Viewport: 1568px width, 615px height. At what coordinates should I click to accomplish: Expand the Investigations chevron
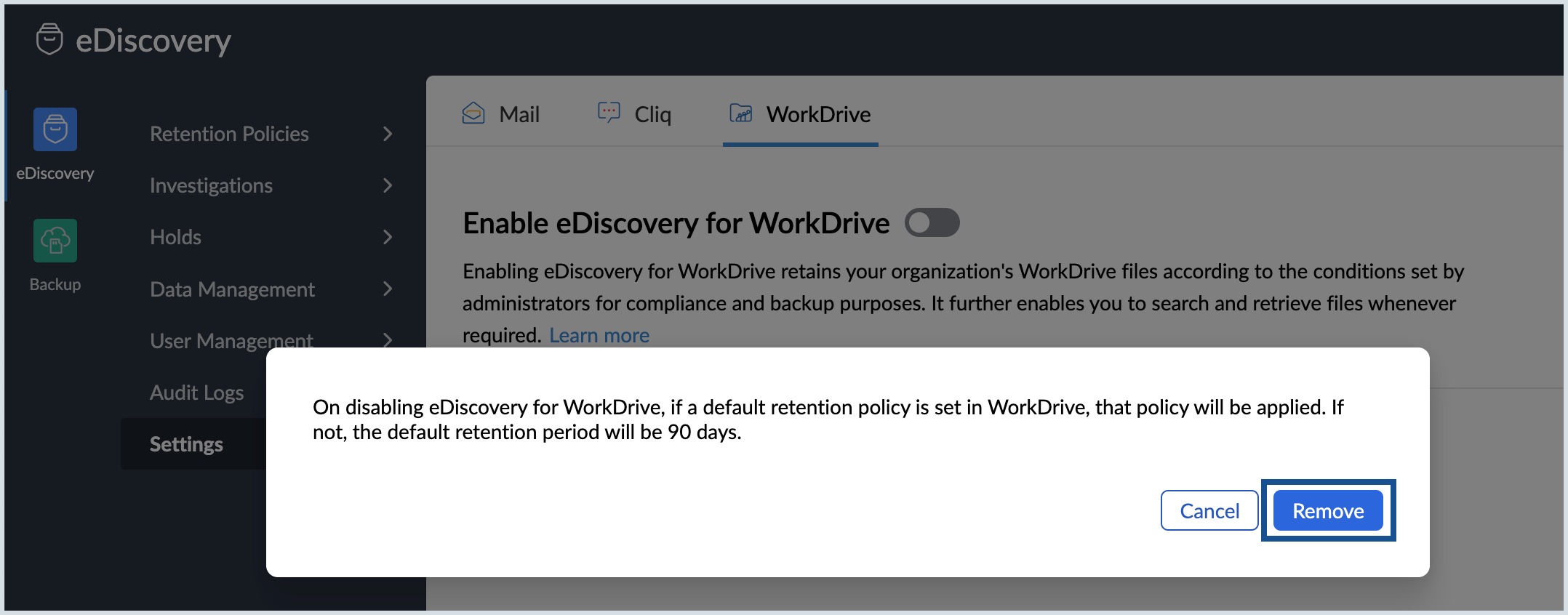tap(388, 185)
